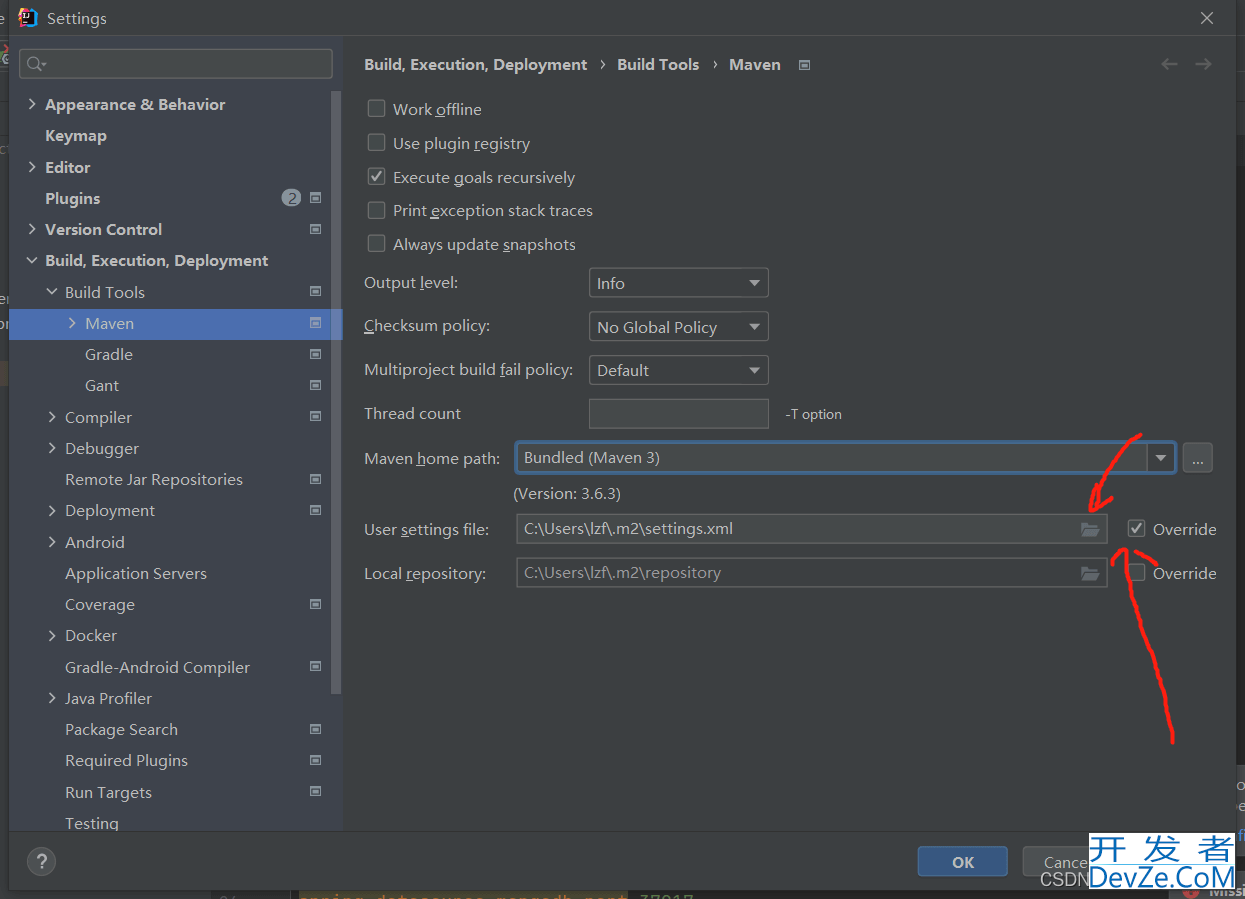This screenshot has width=1245, height=899.
Task: Click the folder icon for User settings file
Action: pyautogui.click(x=1090, y=529)
